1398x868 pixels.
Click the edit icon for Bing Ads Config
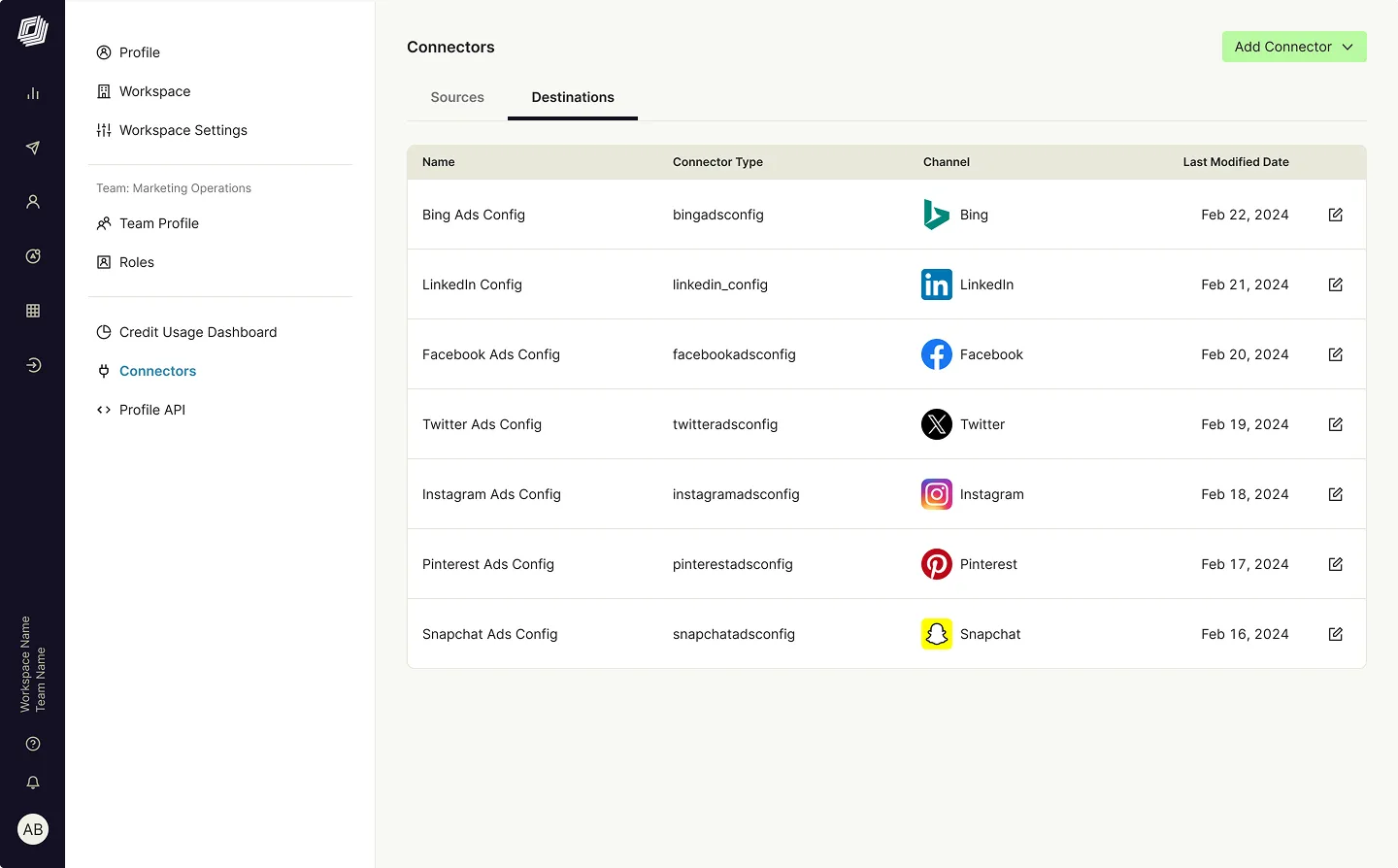1335,215
